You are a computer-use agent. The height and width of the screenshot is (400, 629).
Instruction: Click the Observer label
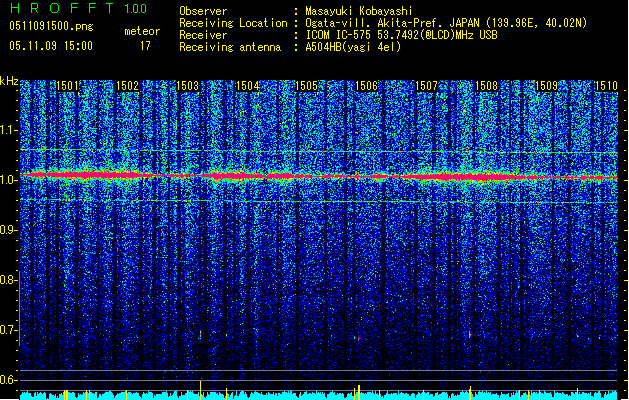203,11
